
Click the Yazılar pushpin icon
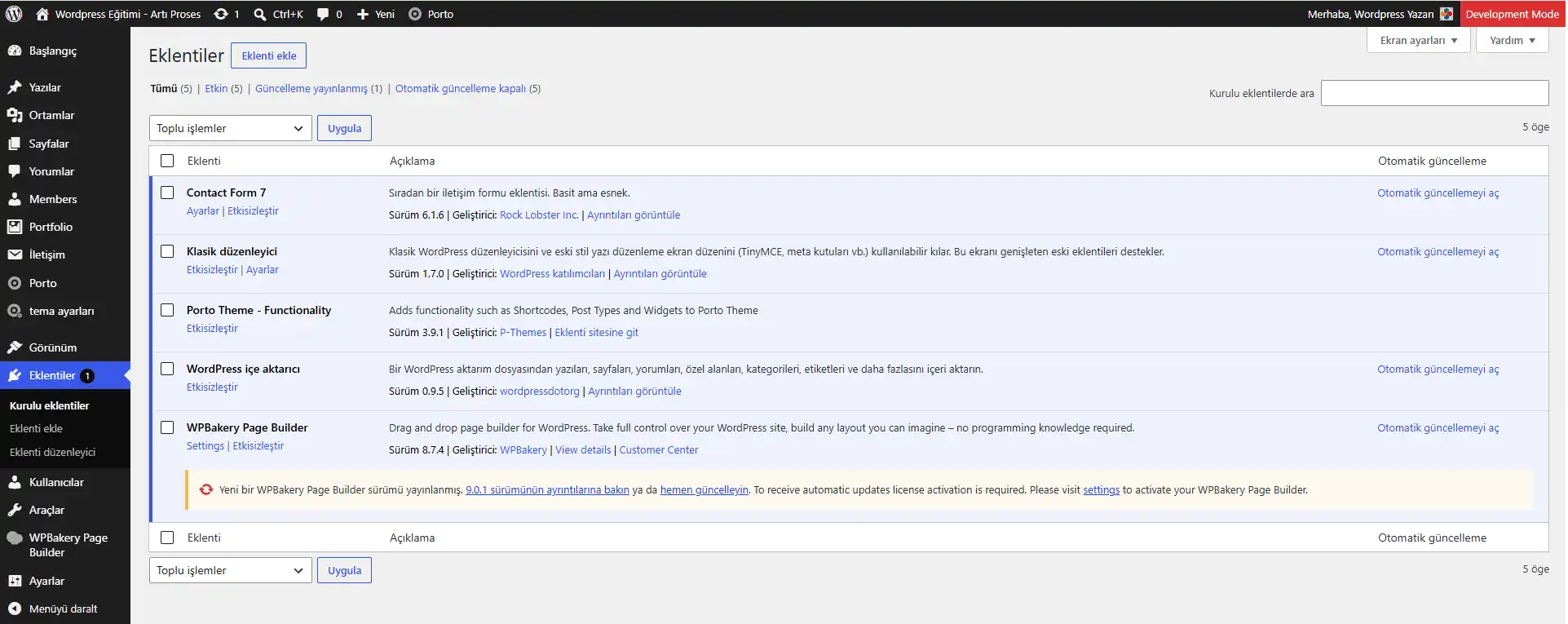click(x=15, y=87)
